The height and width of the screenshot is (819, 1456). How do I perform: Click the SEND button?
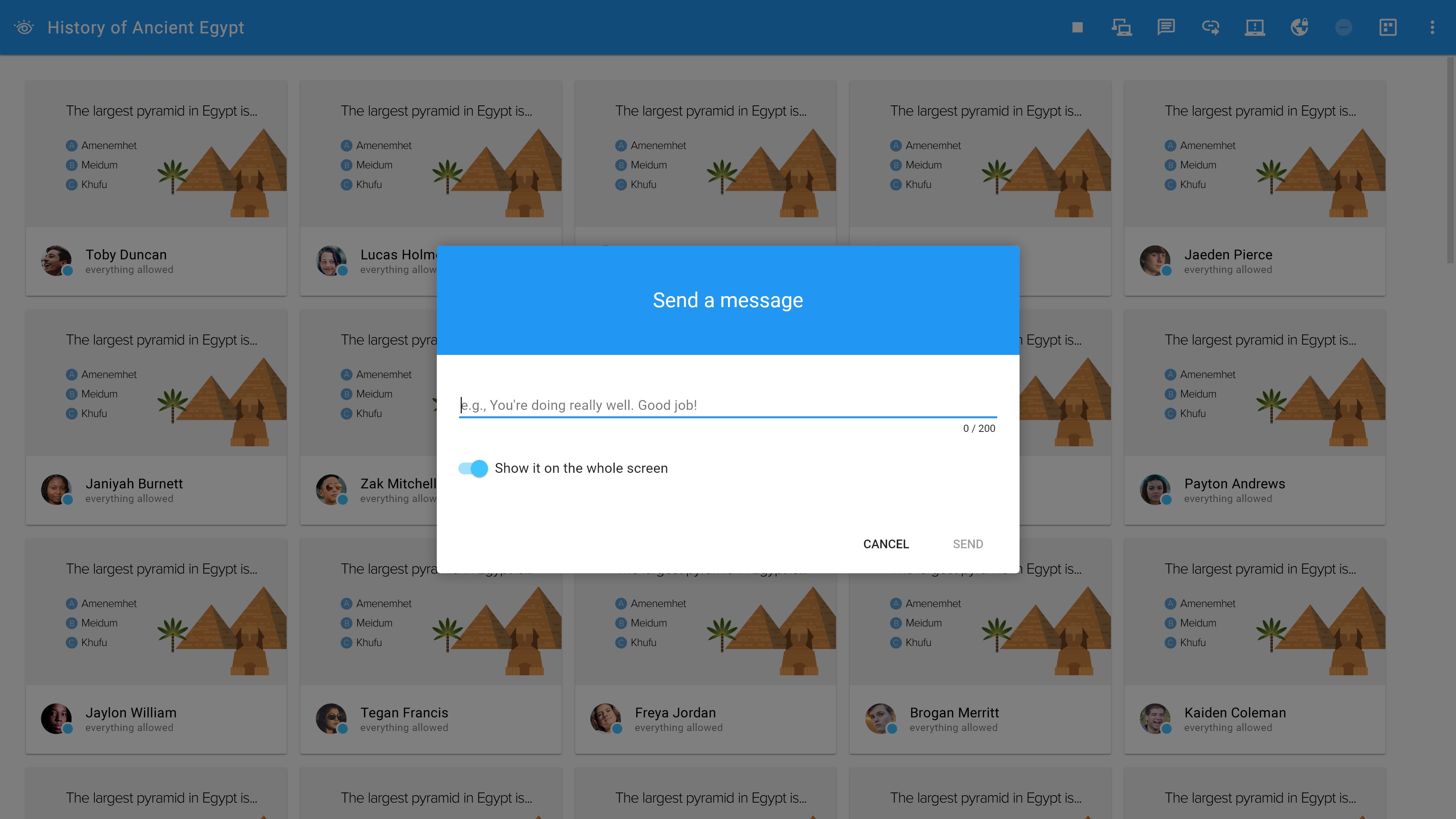[x=968, y=544]
